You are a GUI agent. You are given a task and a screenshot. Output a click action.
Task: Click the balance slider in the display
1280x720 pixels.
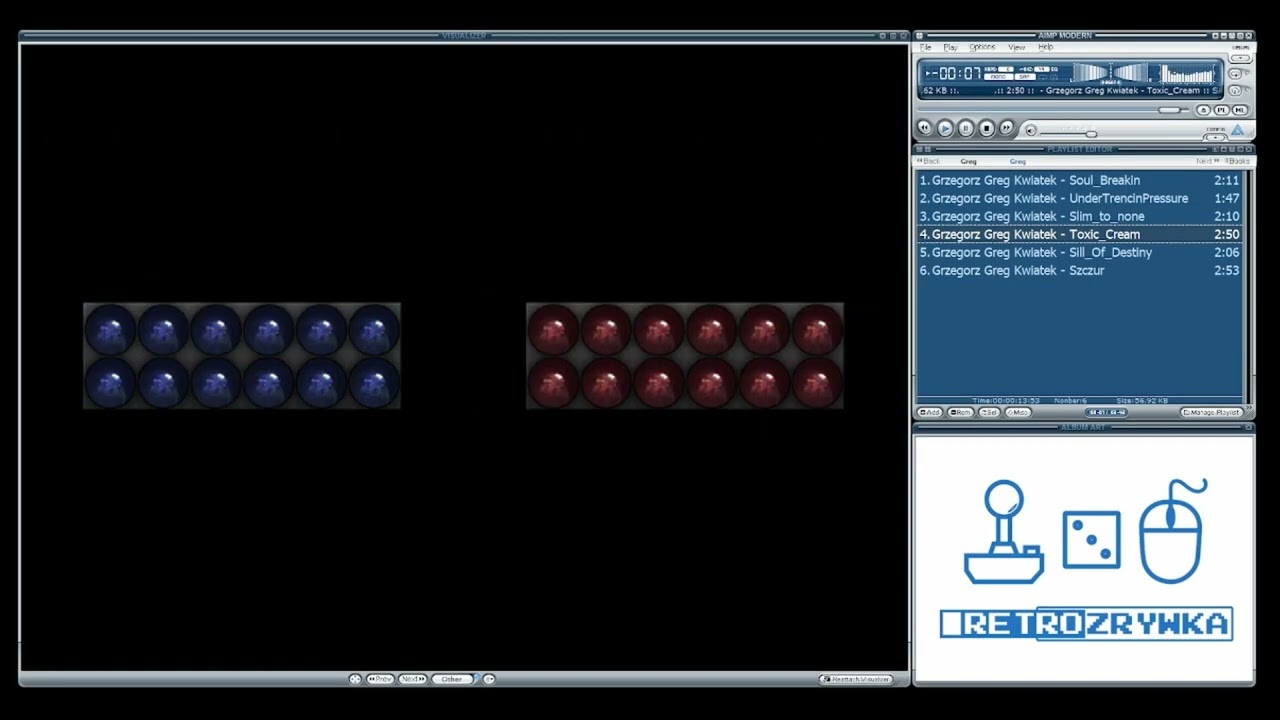[x=1110, y=74]
